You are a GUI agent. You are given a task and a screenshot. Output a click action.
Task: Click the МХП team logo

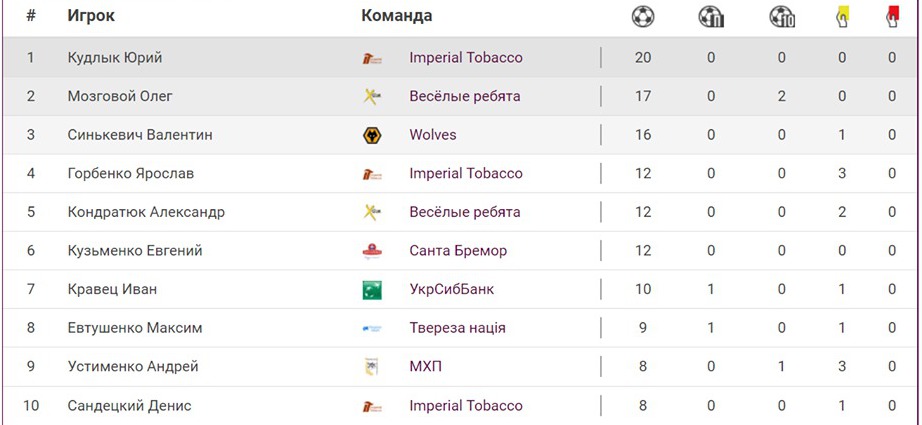(x=372, y=367)
